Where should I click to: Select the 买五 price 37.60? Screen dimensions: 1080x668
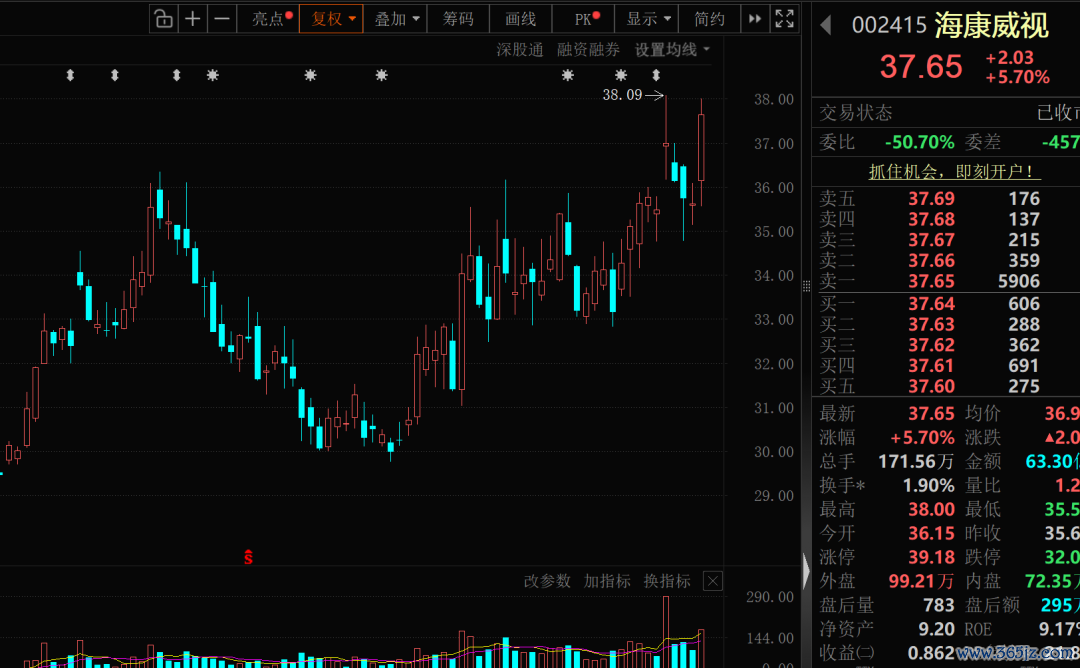931,386
